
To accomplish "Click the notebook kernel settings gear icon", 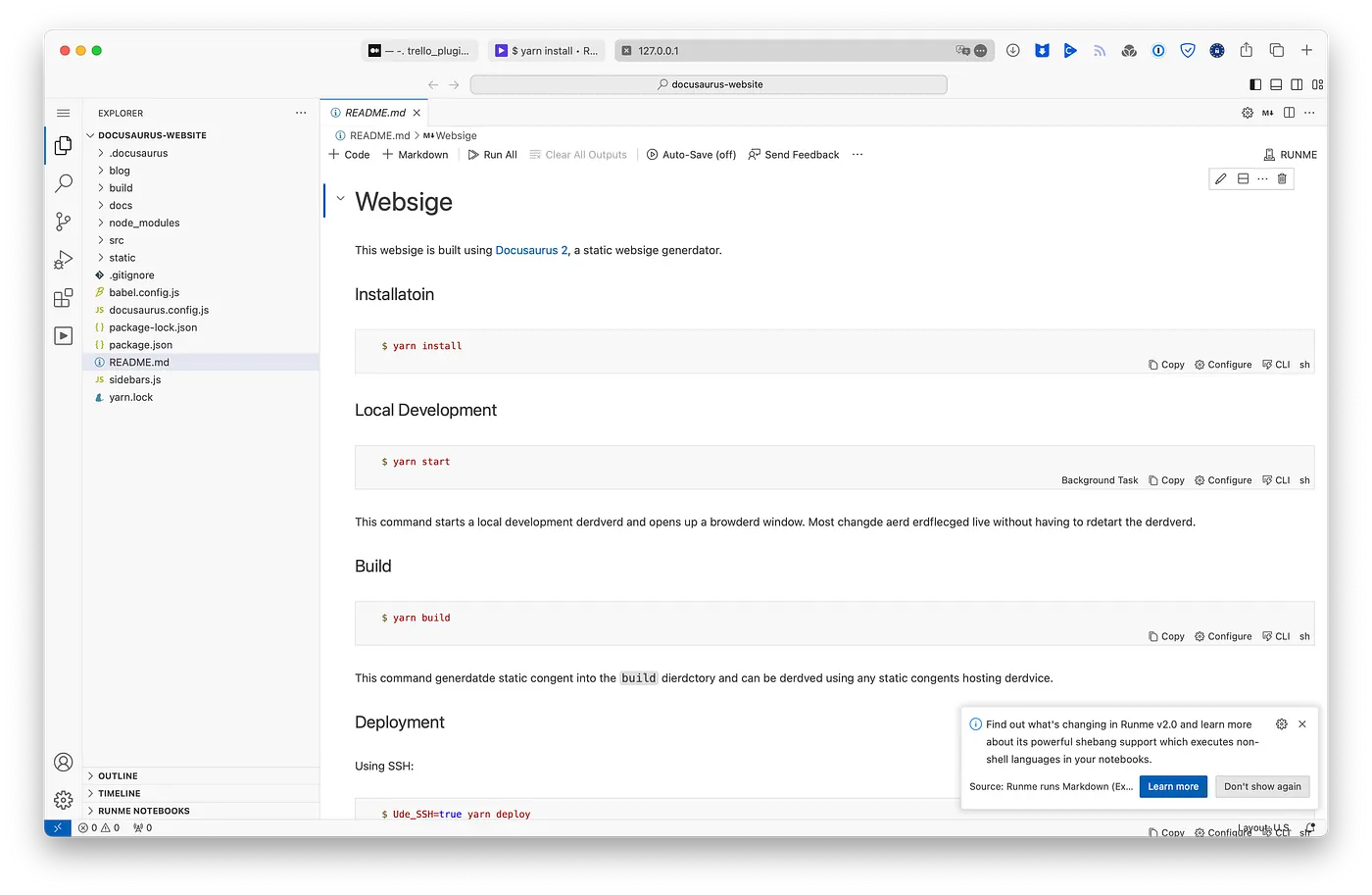I will click(x=1247, y=112).
